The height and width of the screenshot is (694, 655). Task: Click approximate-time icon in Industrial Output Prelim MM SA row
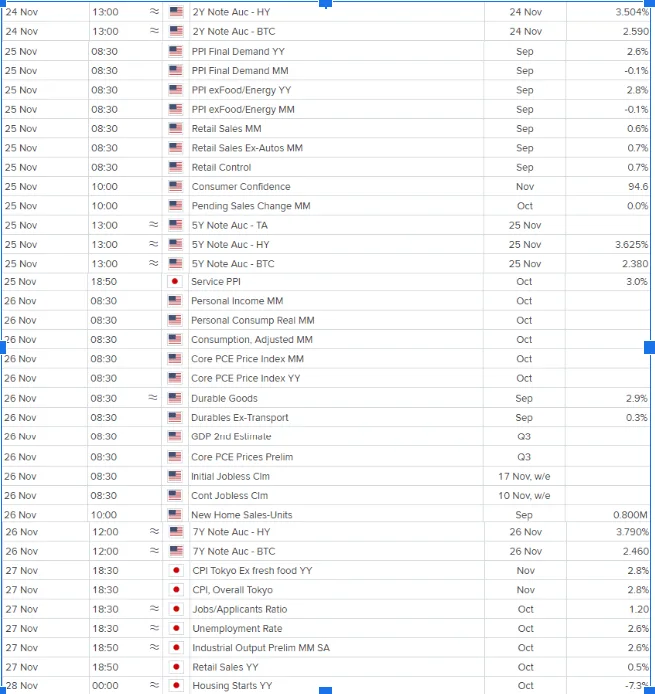pyautogui.click(x=154, y=647)
